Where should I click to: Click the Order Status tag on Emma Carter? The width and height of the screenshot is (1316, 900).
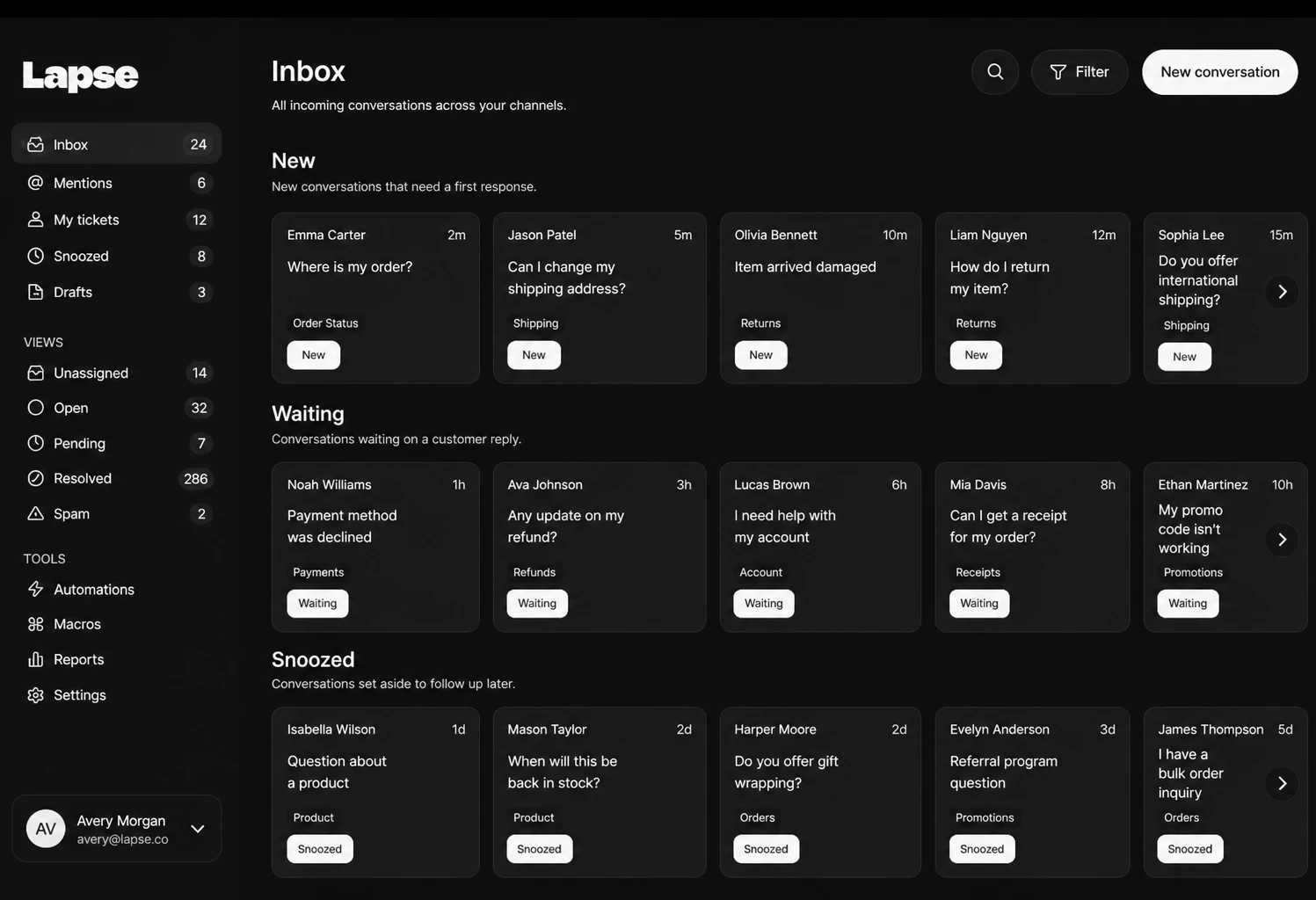point(325,323)
